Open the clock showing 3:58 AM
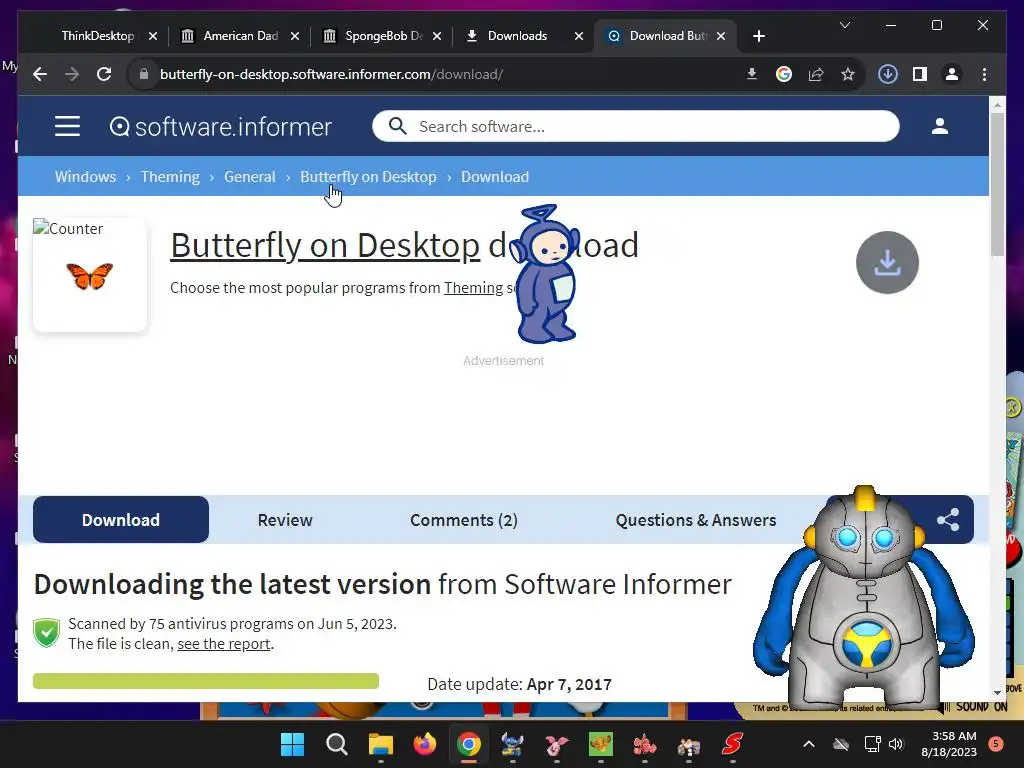The width and height of the screenshot is (1024, 768). [949, 744]
